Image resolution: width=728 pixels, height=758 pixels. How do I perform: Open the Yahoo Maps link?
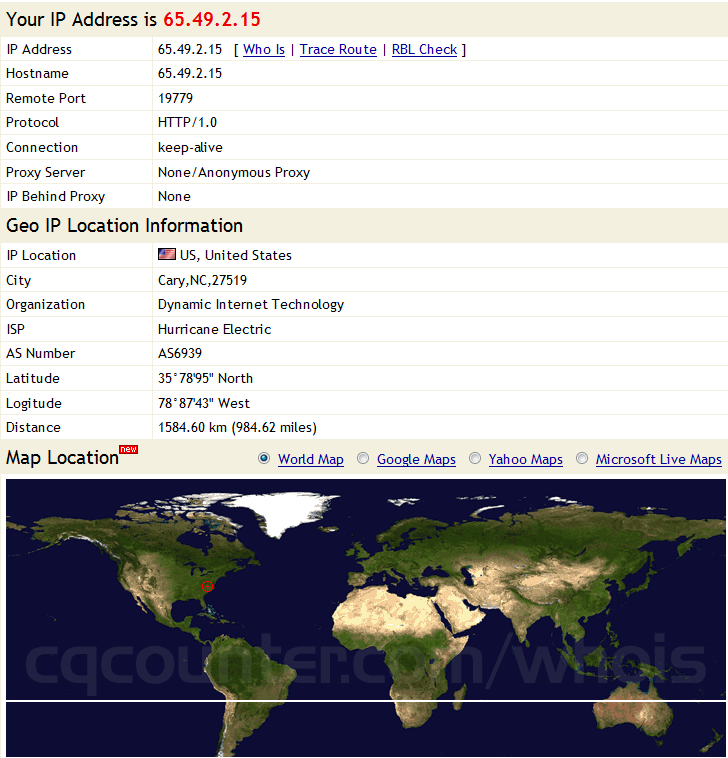coord(525,459)
